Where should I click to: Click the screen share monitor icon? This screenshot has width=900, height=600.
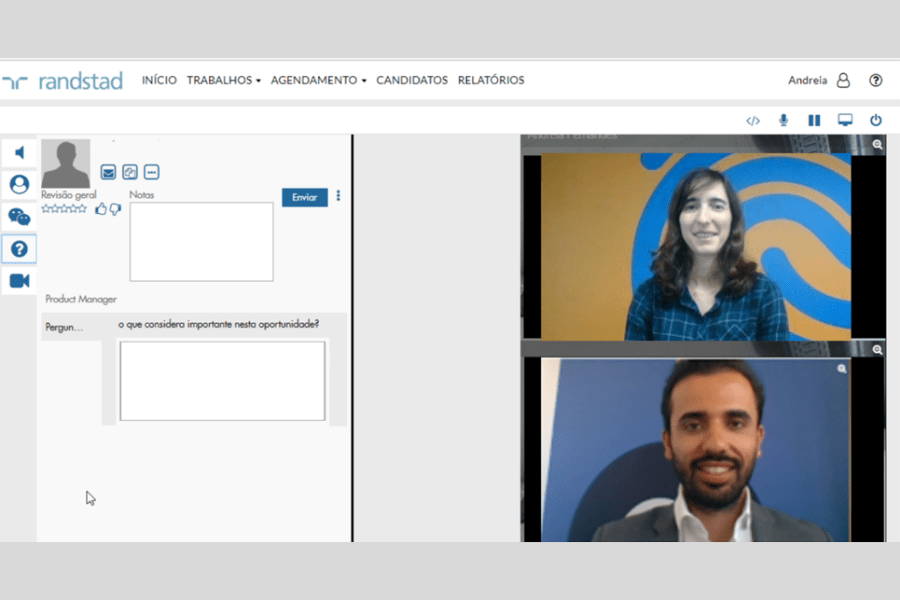pyautogui.click(x=845, y=120)
